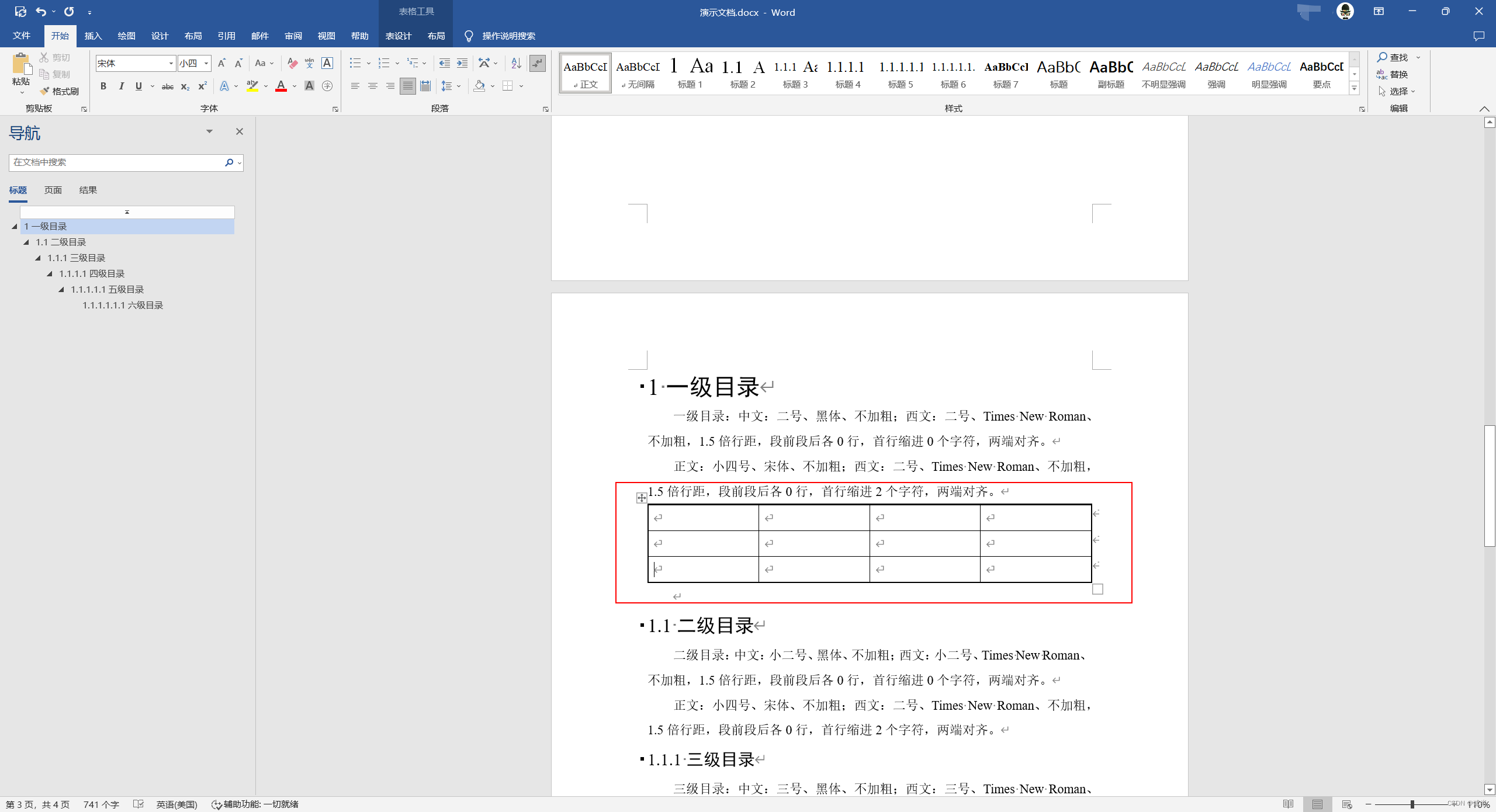Toggle show paragraph marks button
This screenshot has height=812, width=1496.
click(537, 63)
